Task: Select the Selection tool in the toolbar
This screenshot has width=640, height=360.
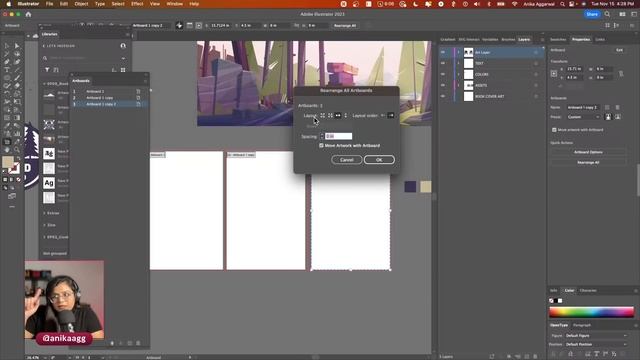Action: click(7, 46)
